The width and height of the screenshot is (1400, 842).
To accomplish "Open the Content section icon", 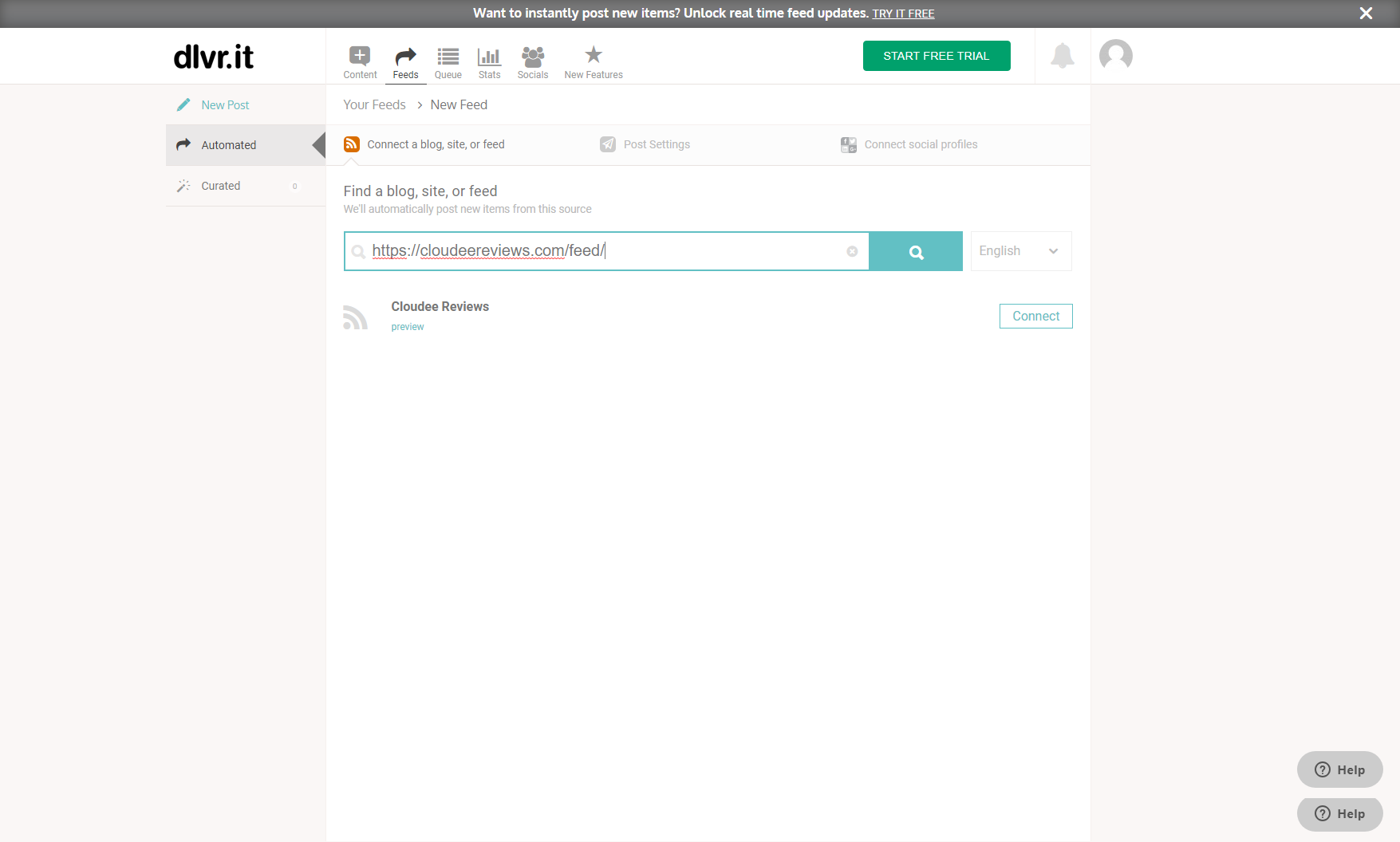I will pos(360,56).
